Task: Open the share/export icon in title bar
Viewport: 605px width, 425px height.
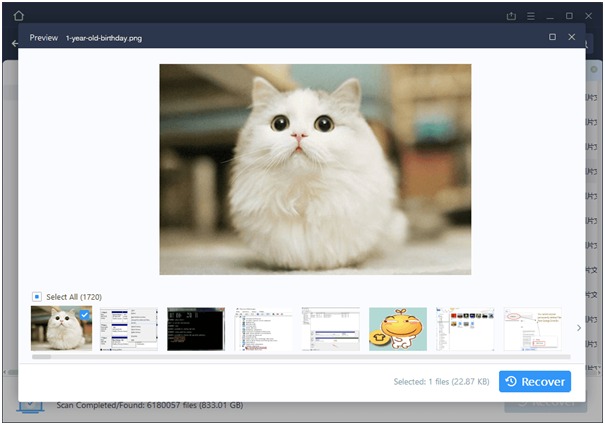Action: tap(511, 16)
